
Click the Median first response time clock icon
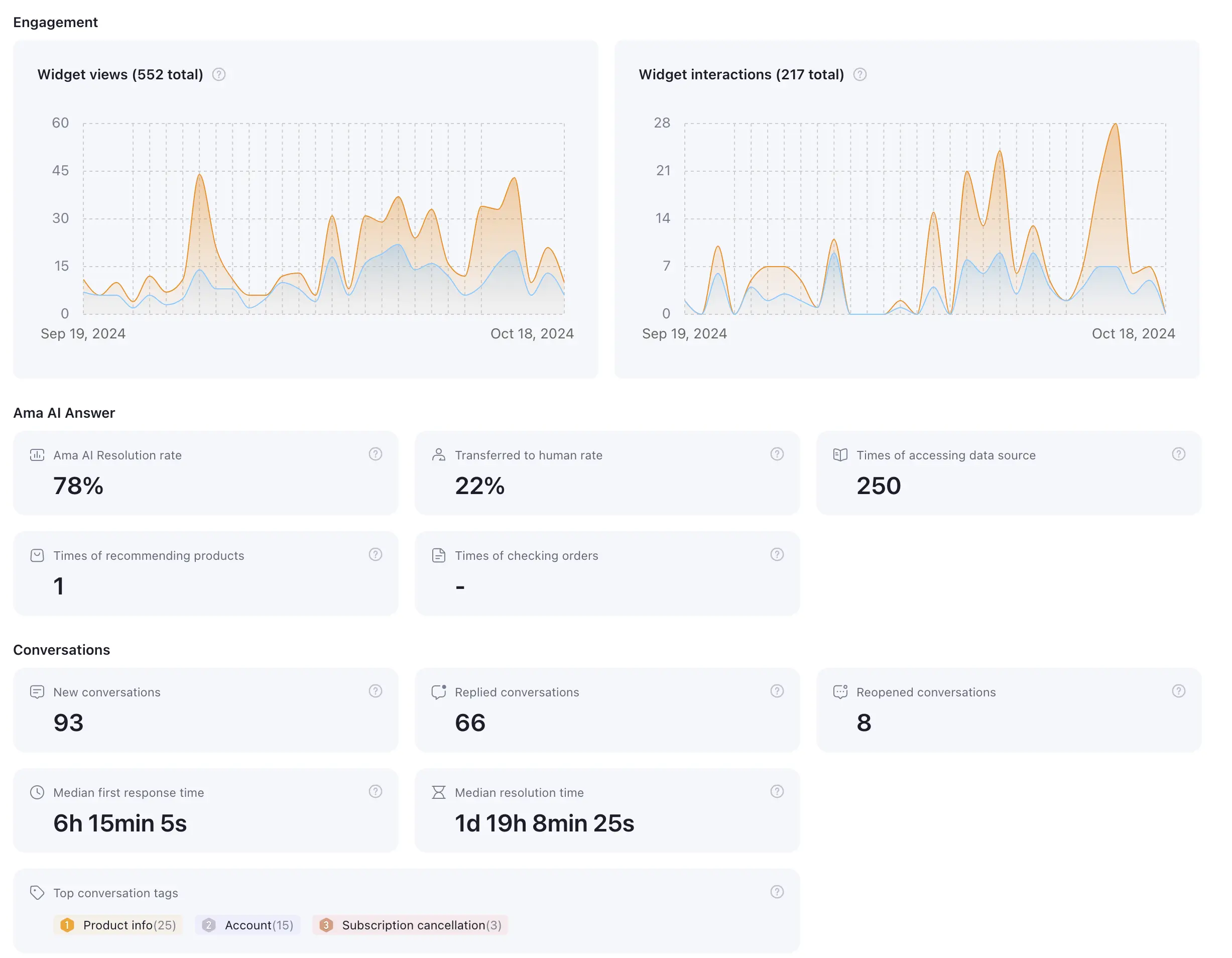click(37, 792)
